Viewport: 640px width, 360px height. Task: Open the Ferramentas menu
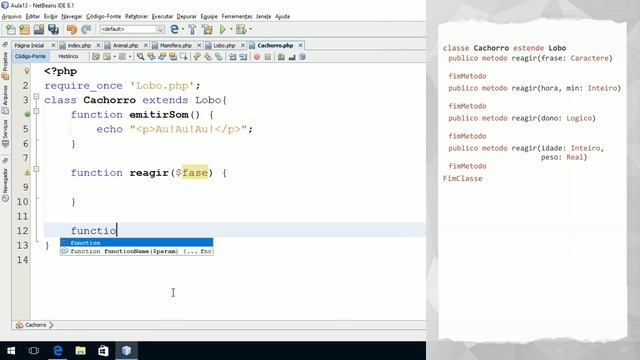click(237, 16)
